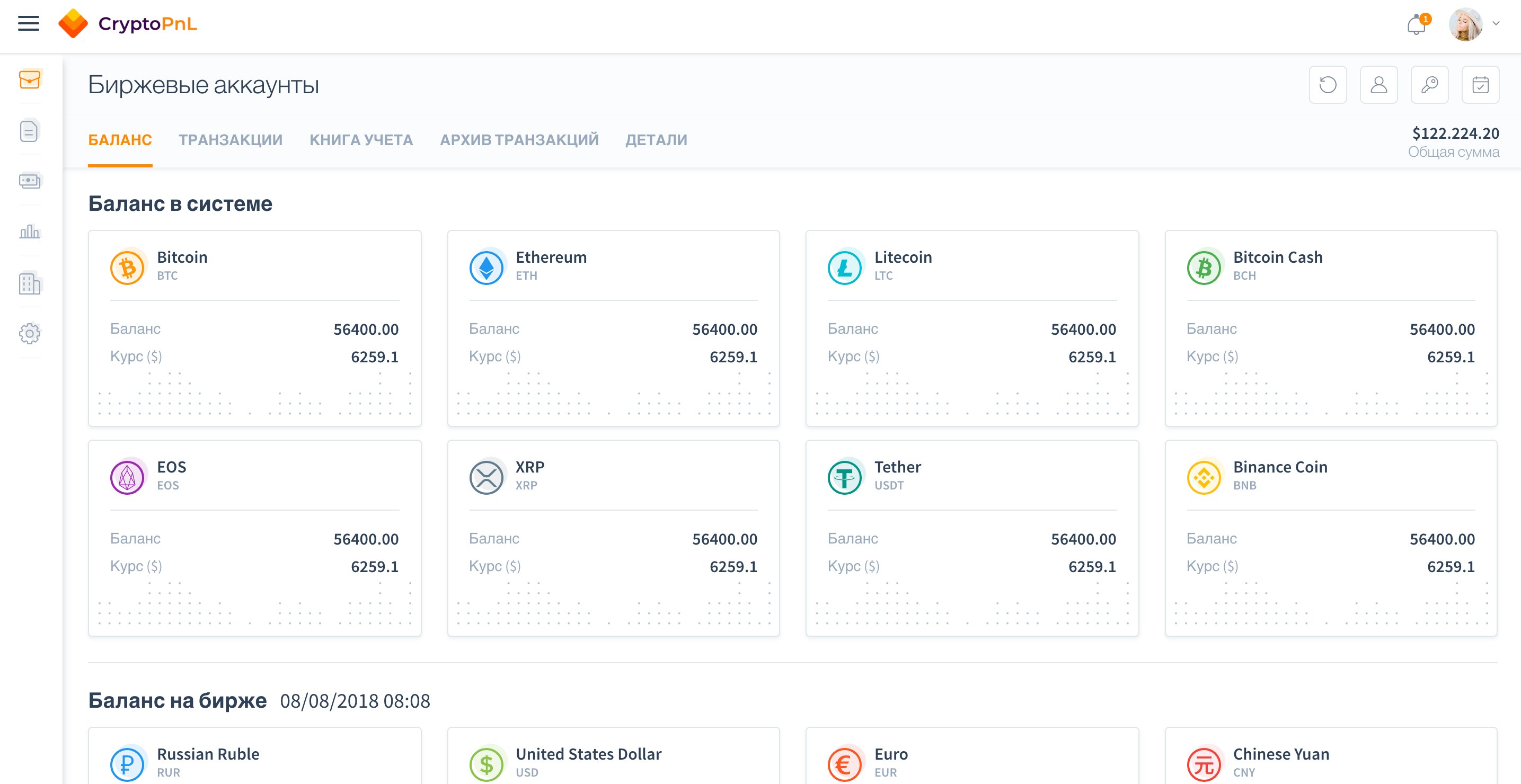Expand the user menu chevron
1521x784 pixels.
tap(1496, 24)
